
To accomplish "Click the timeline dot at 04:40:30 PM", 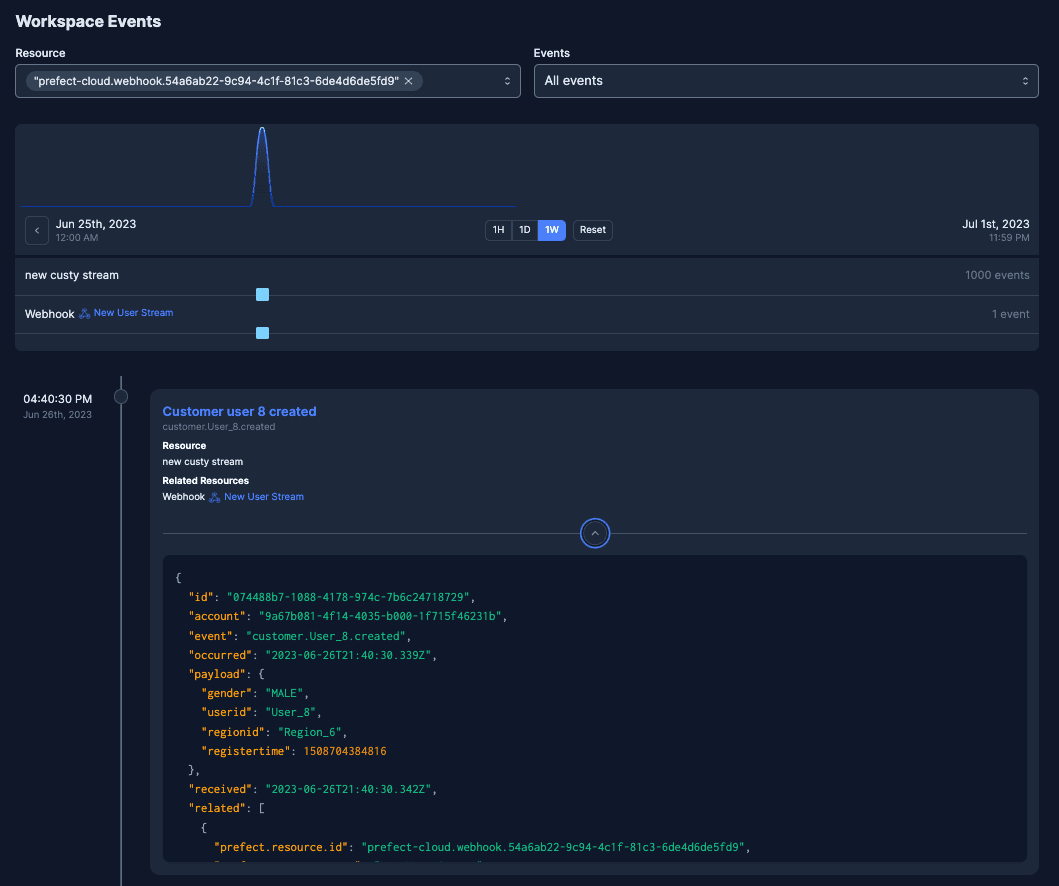I will coord(121,397).
